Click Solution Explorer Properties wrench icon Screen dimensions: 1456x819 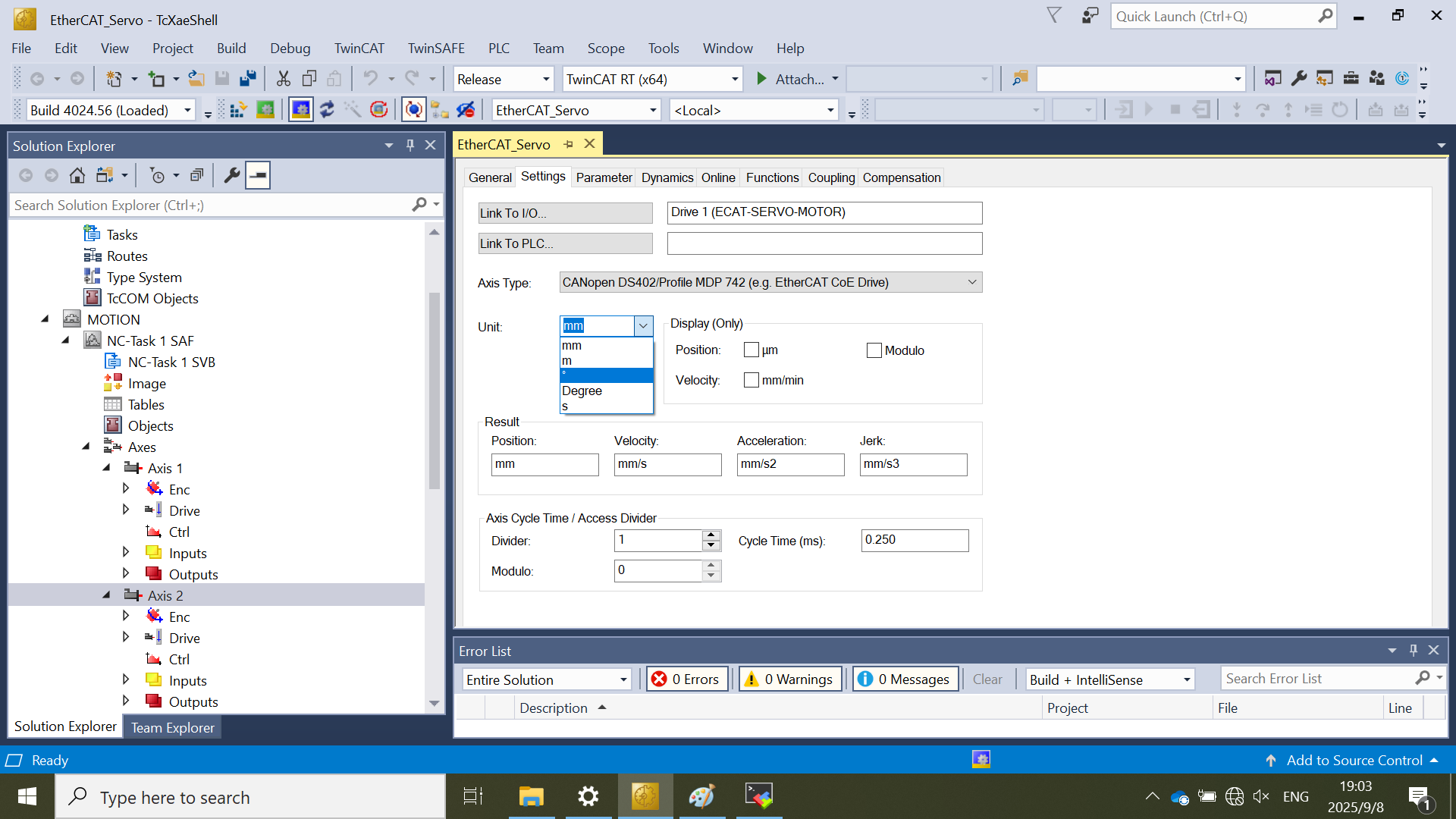click(x=232, y=176)
